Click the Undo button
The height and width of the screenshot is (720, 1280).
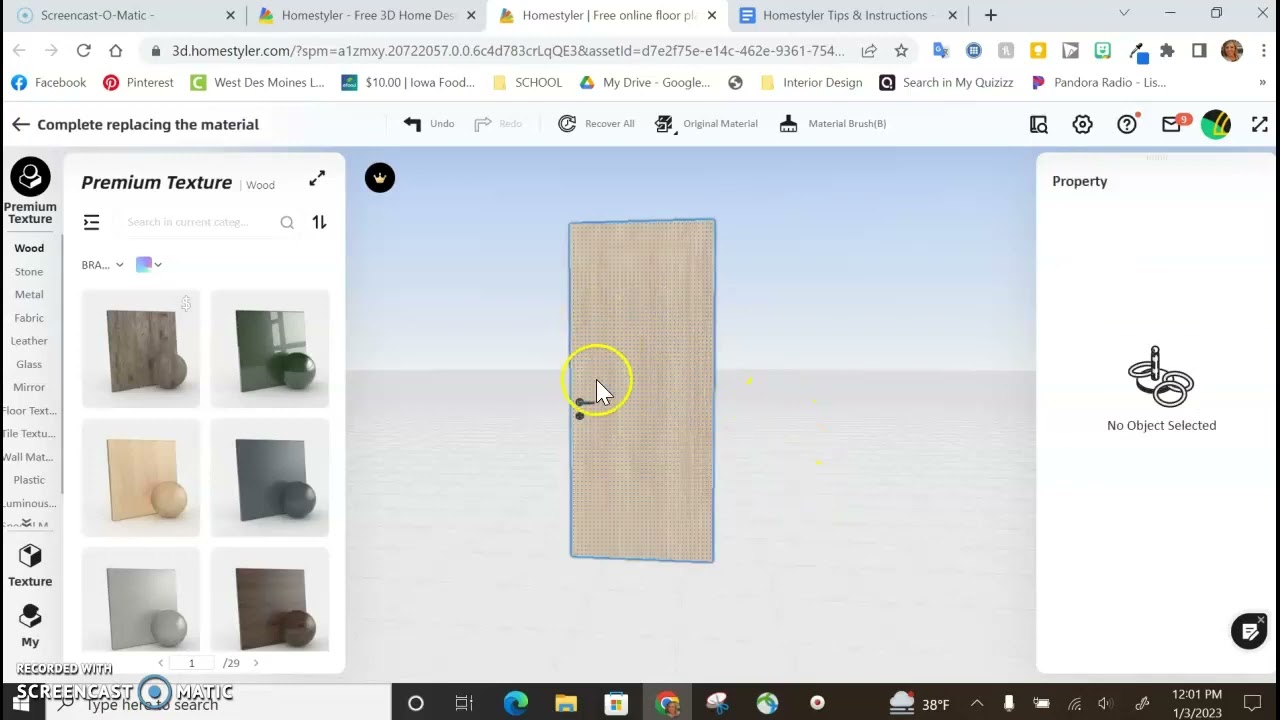point(428,124)
